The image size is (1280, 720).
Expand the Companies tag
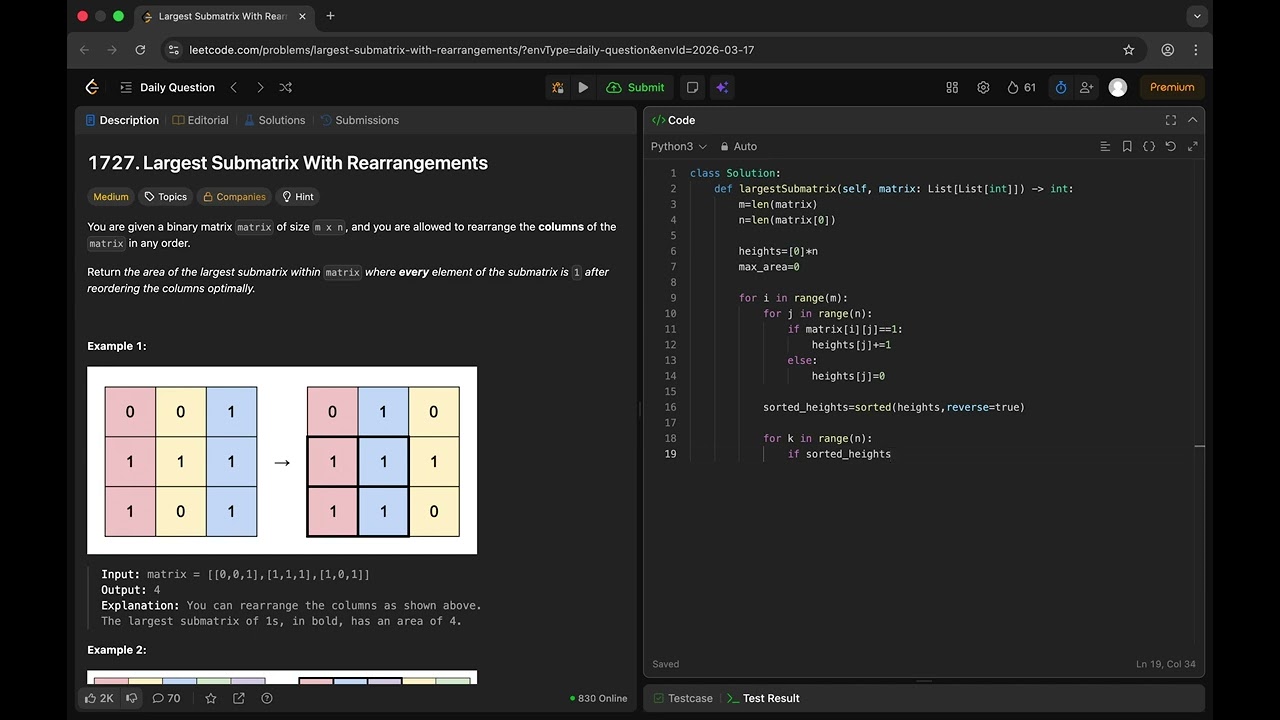[x=234, y=197]
